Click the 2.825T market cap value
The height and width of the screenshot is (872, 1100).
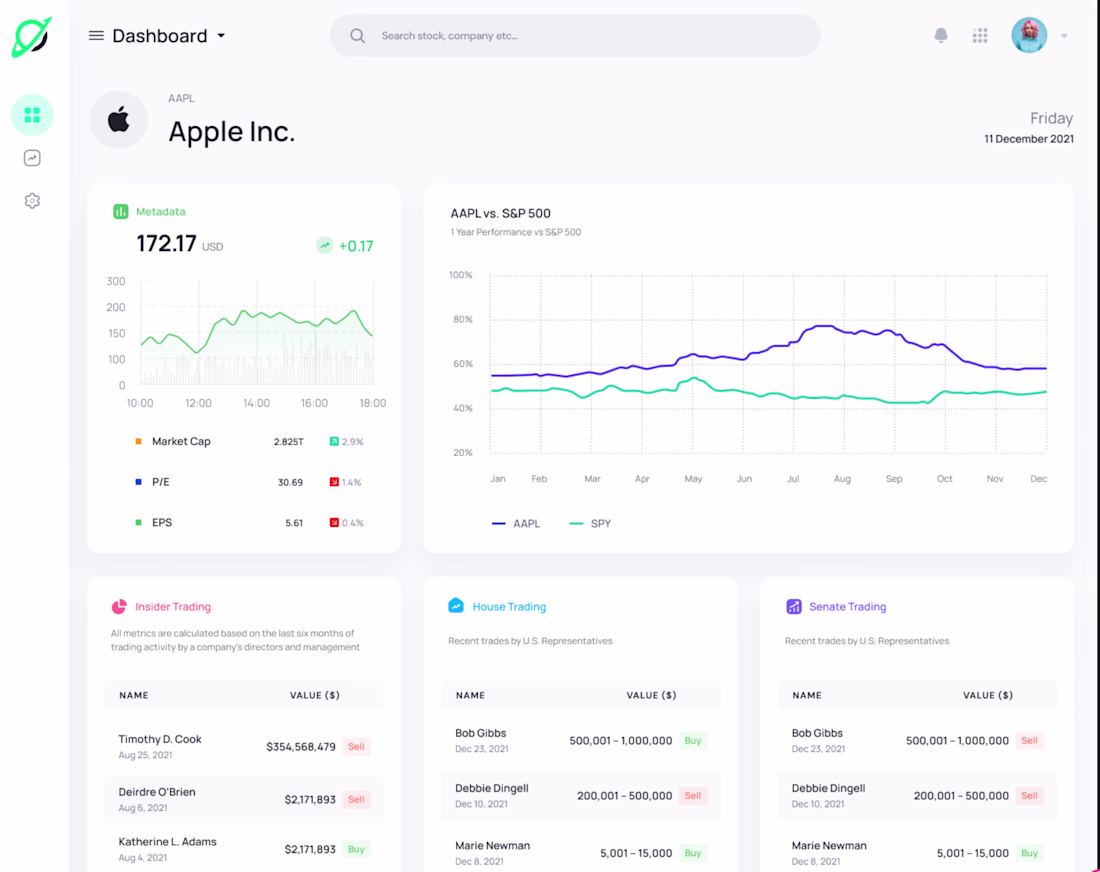point(289,442)
